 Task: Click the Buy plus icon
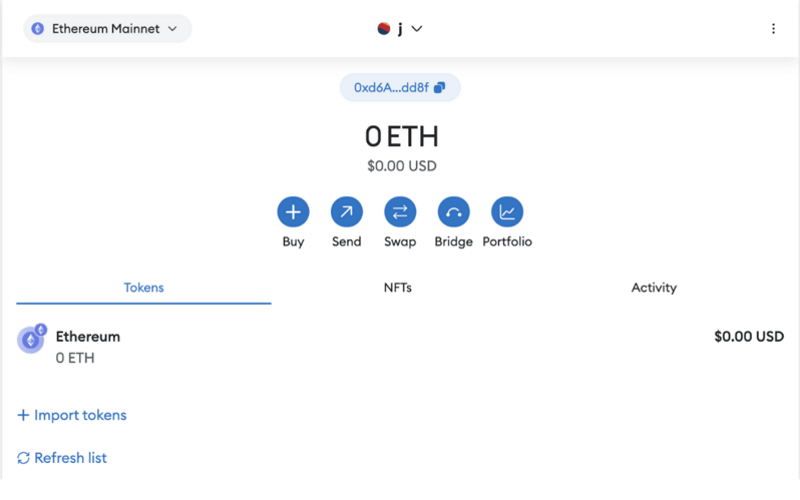point(293,212)
